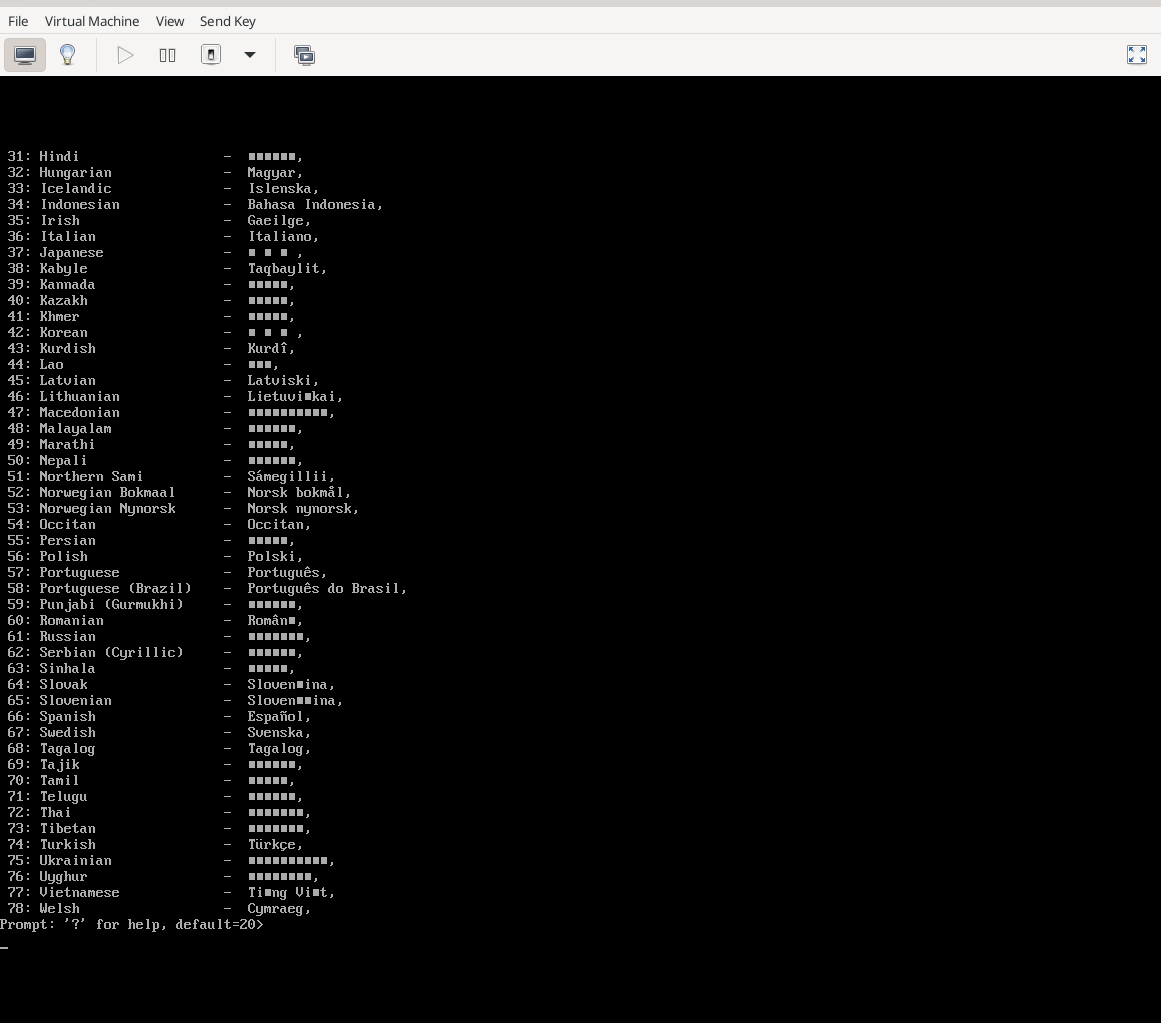Click the '73: Tibetan' row
The height and width of the screenshot is (1023, 1161).
click(159, 829)
